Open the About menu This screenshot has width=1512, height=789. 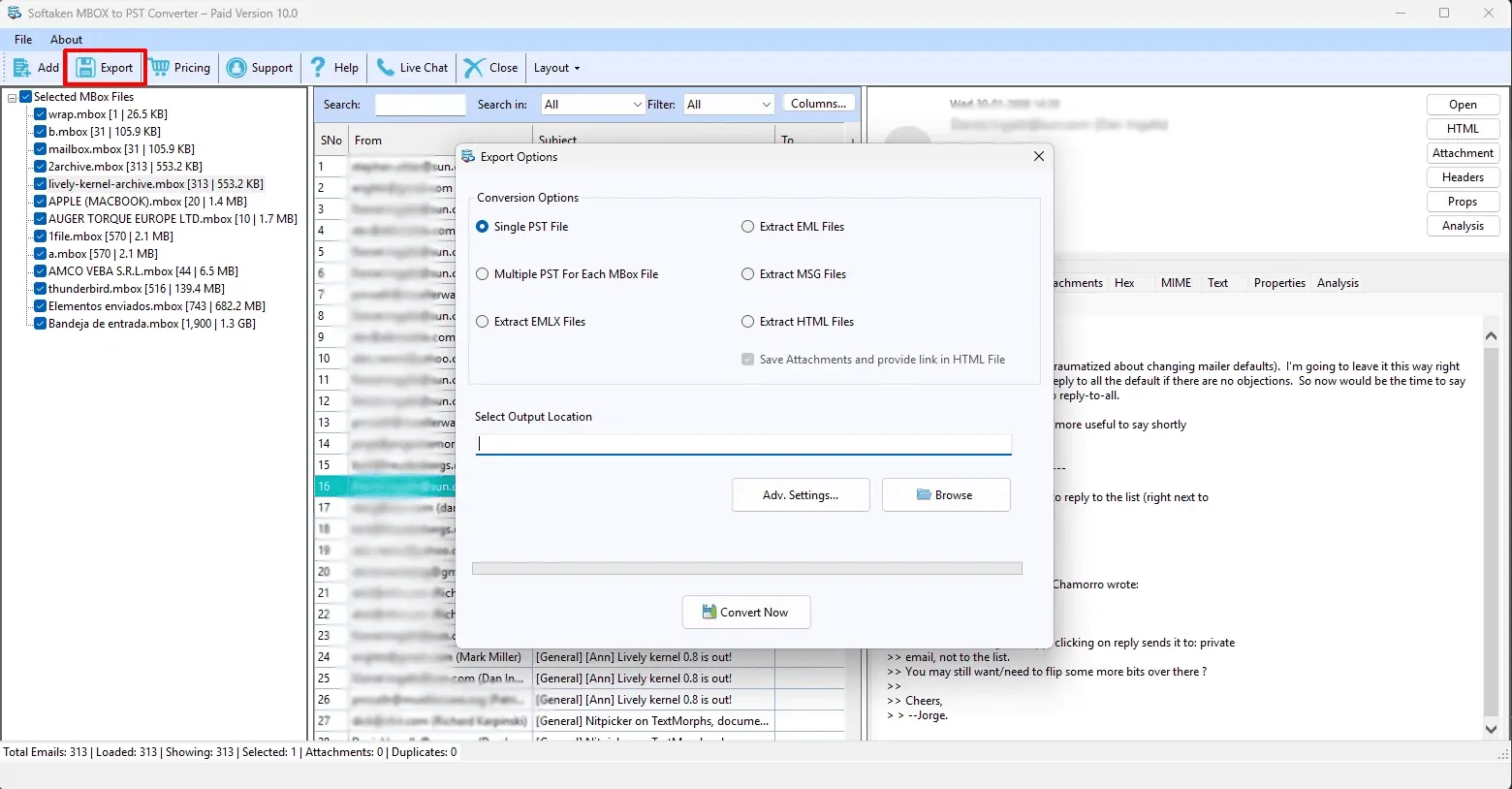tap(66, 40)
